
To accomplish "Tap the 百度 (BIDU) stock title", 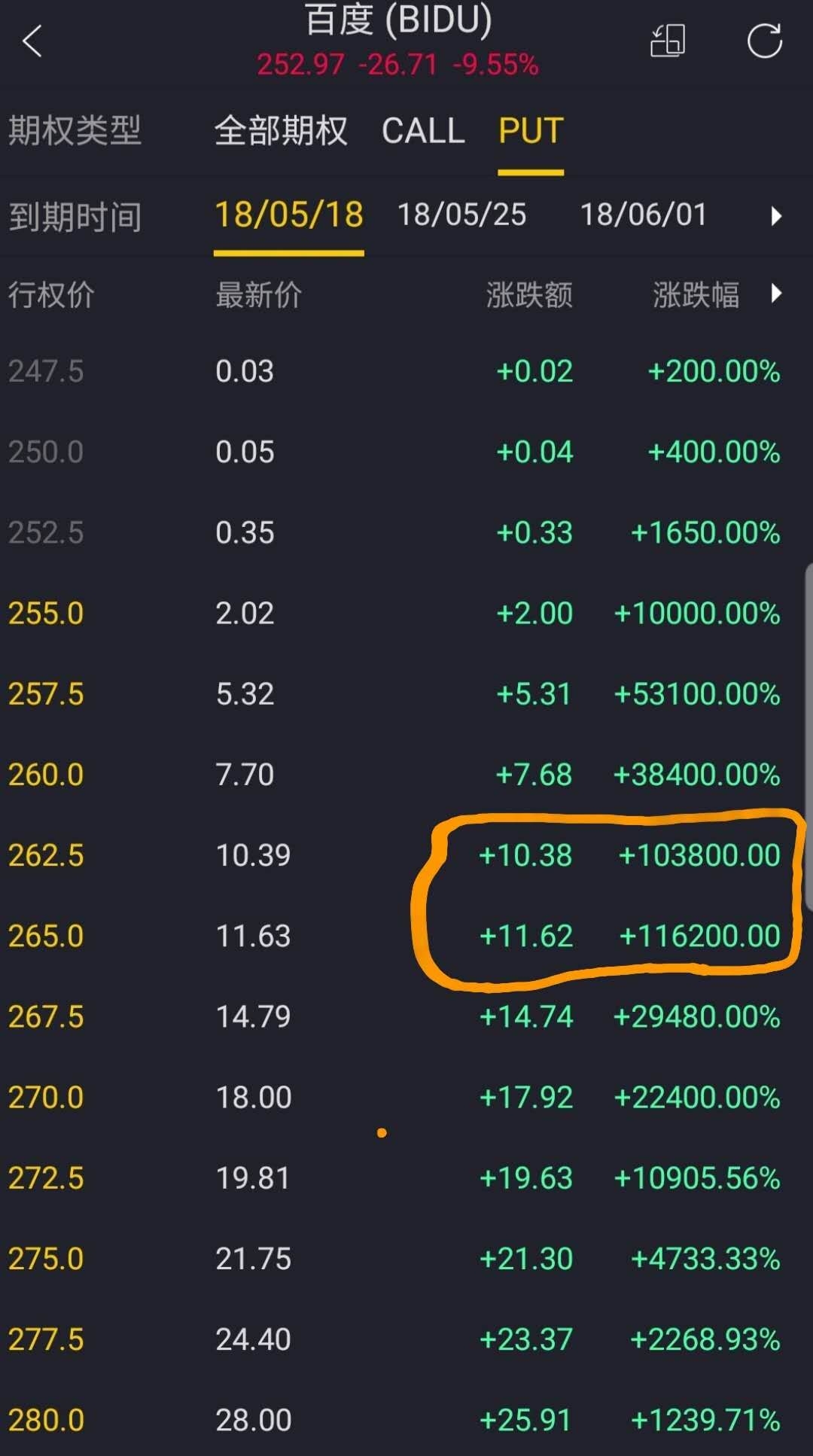I will (x=398, y=21).
